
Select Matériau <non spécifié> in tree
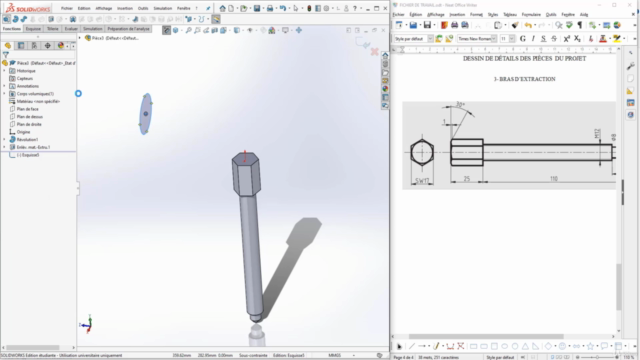38,101
